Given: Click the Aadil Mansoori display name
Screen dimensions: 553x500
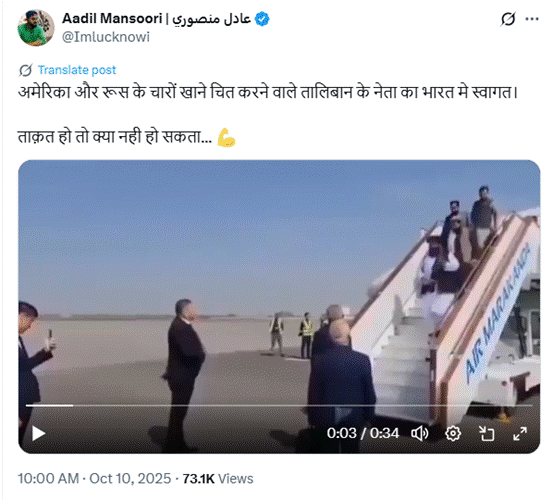Looking at the screenshot, I should click(x=157, y=19).
